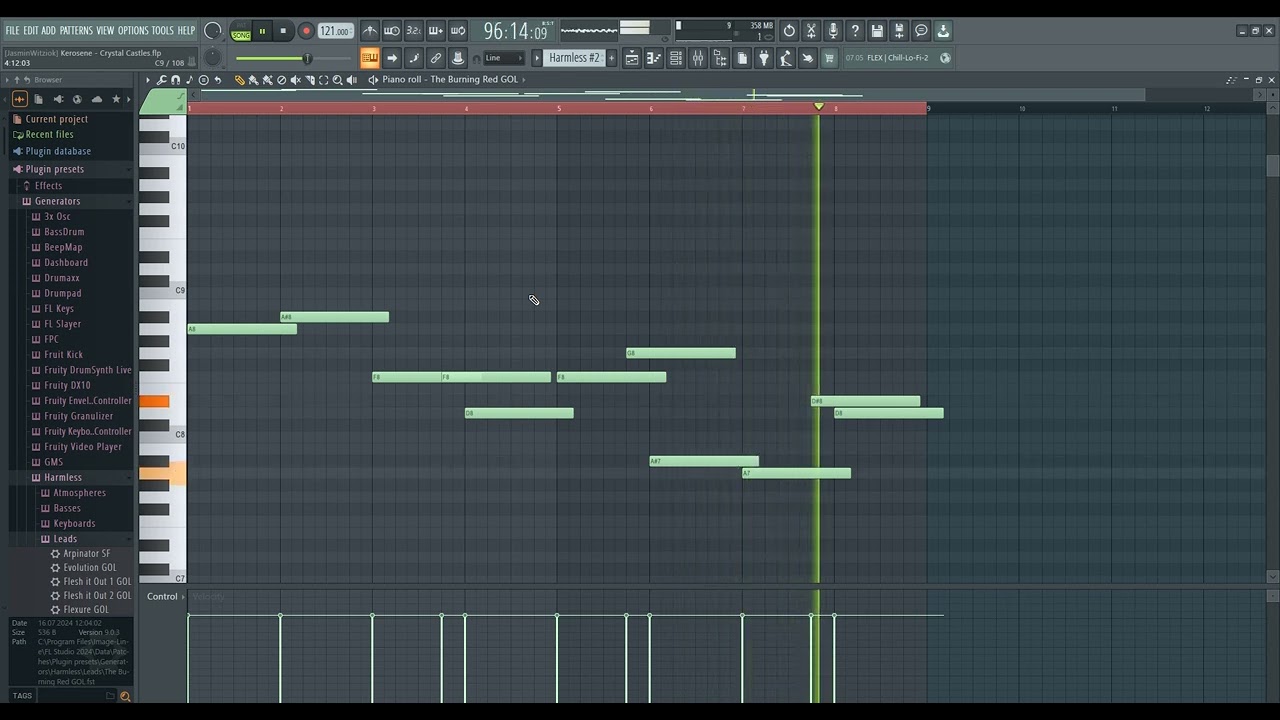This screenshot has height=720, width=1280.
Task: Toggle the wait for input countdown icon
Action: tap(392, 31)
